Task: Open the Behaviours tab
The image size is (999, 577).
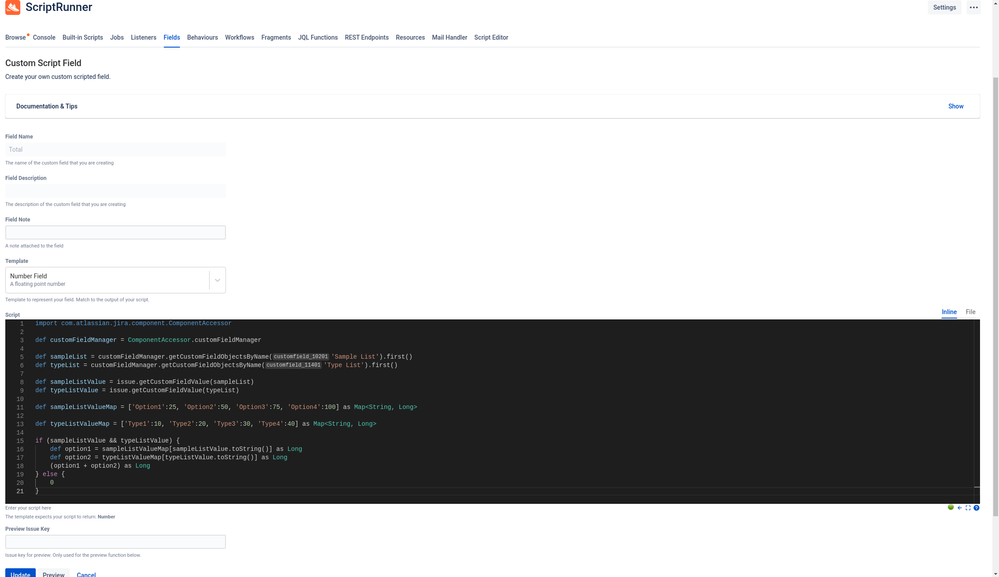Action: (202, 38)
